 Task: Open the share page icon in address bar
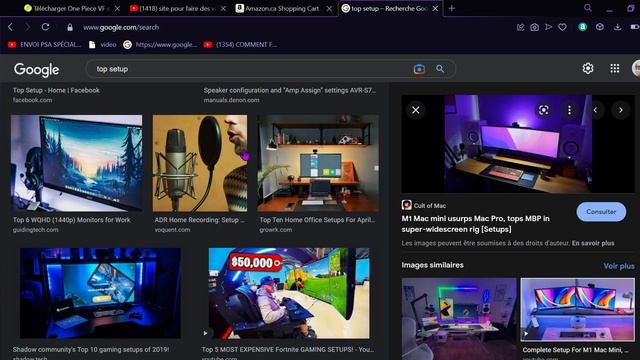pos(520,27)
